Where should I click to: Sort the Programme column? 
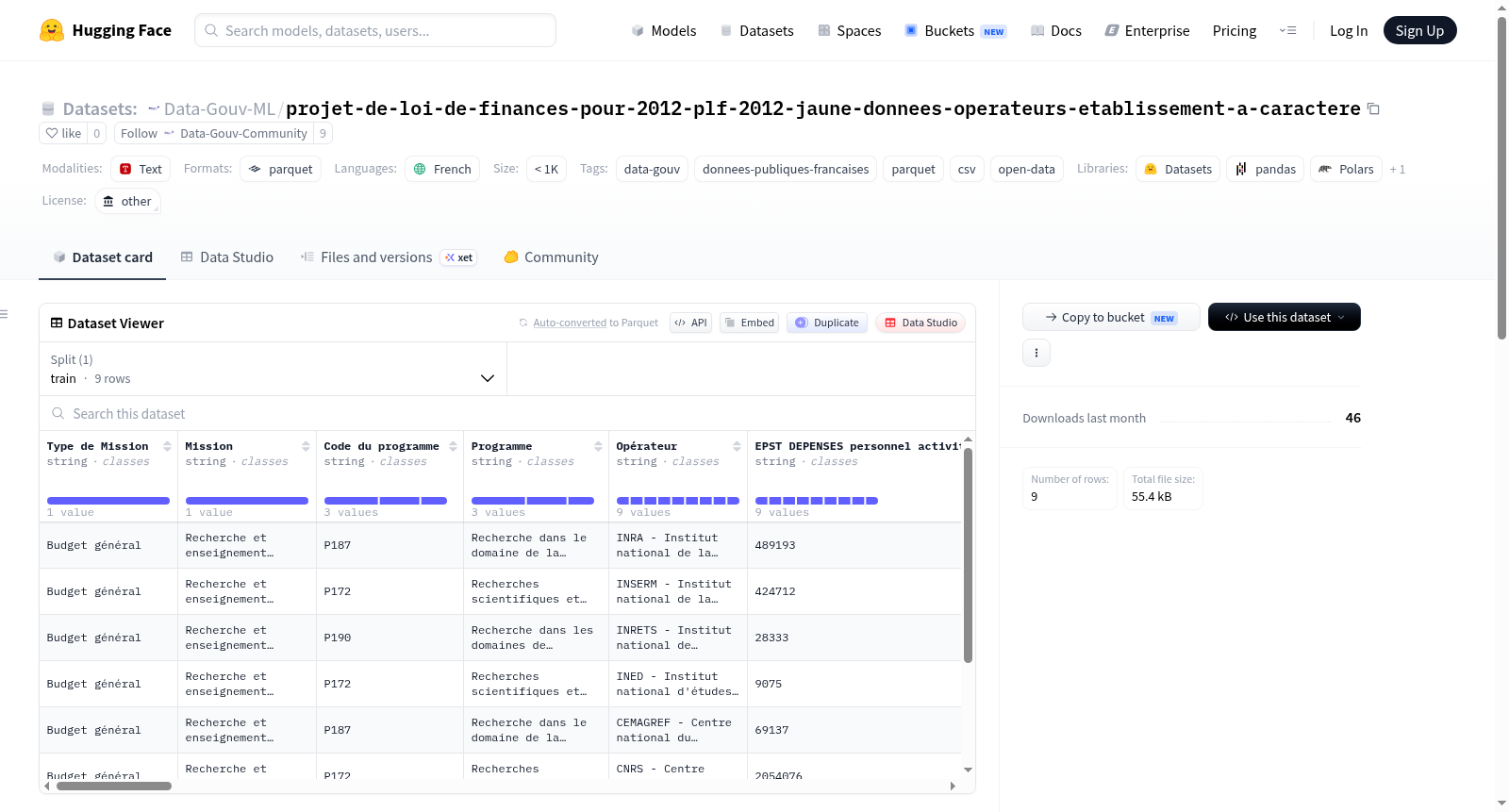tap(598, 446)
